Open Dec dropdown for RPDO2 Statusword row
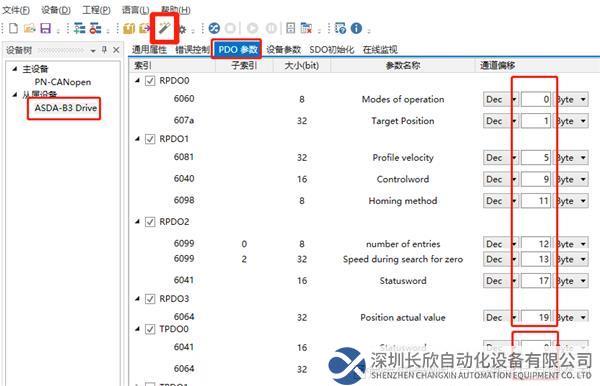Image resolution: width=600 pixels, height=386 pixels. pyautogui.click(x=501, y=281)
